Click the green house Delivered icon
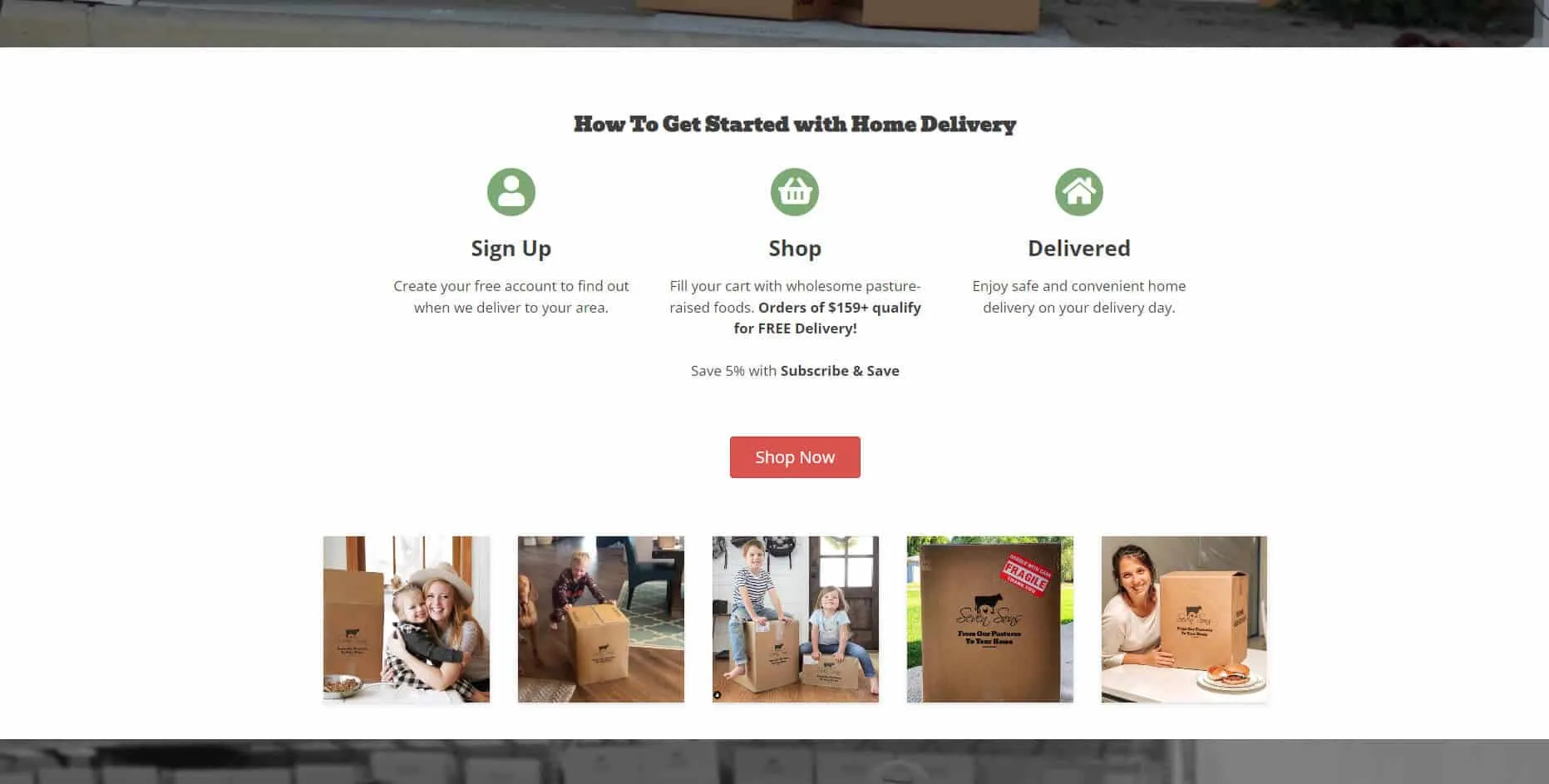The height and width of the screenshot is (784, 1549). click(1079, 192)
